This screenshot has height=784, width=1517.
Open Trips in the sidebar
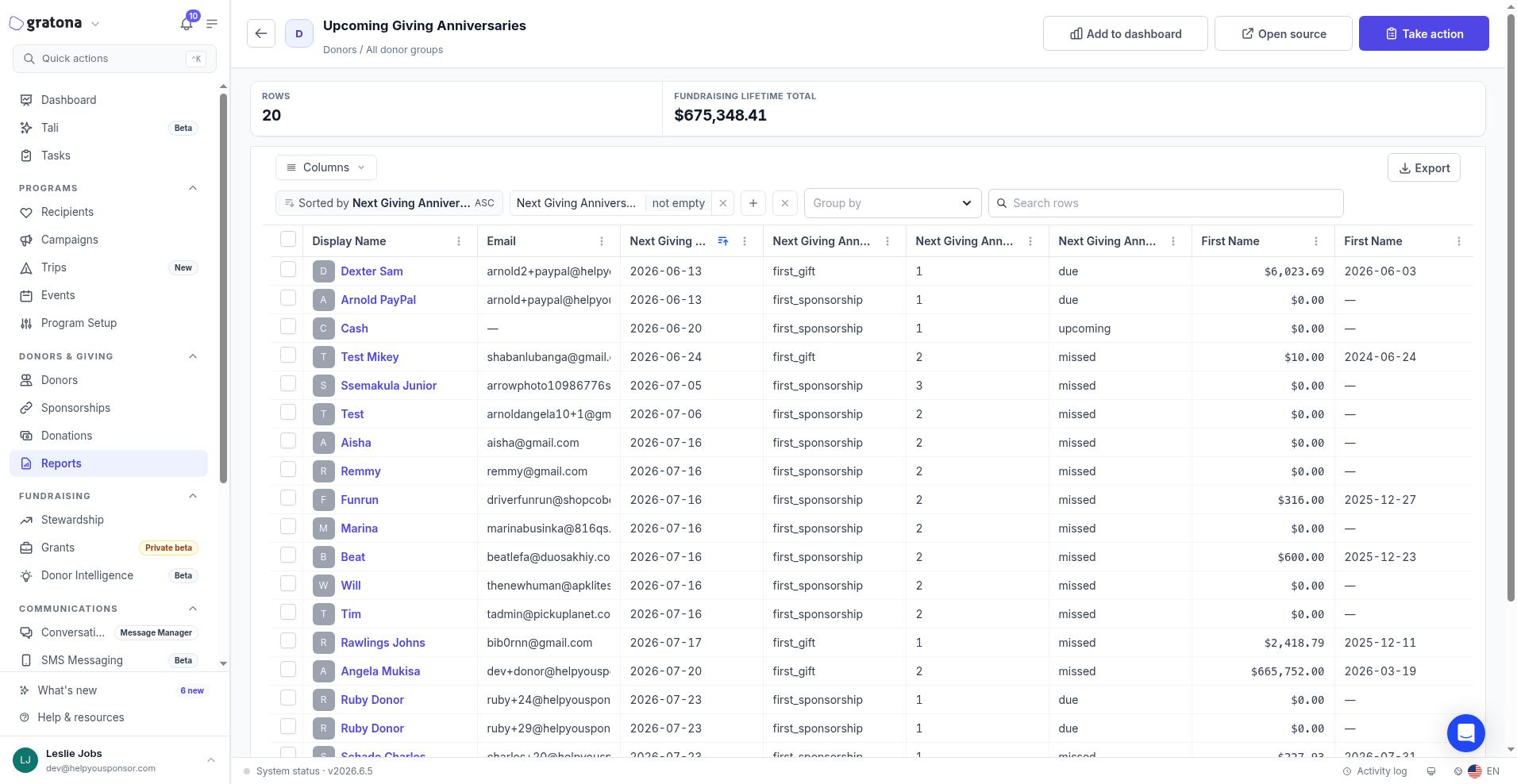click(x=109, y=267)
